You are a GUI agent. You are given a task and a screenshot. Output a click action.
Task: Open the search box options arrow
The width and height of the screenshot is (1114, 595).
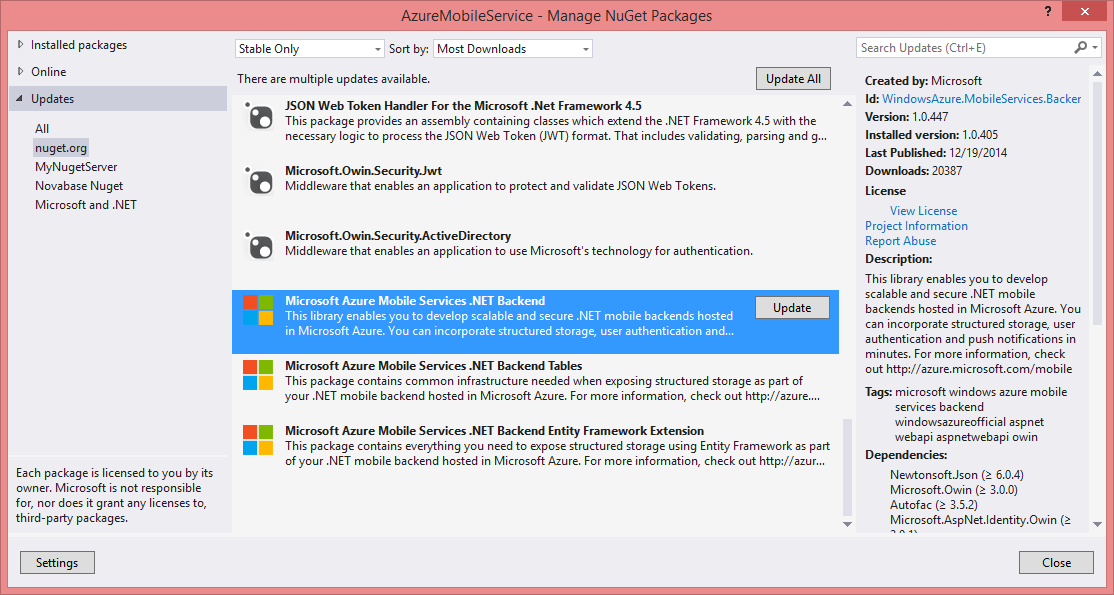pos(1096,48)
